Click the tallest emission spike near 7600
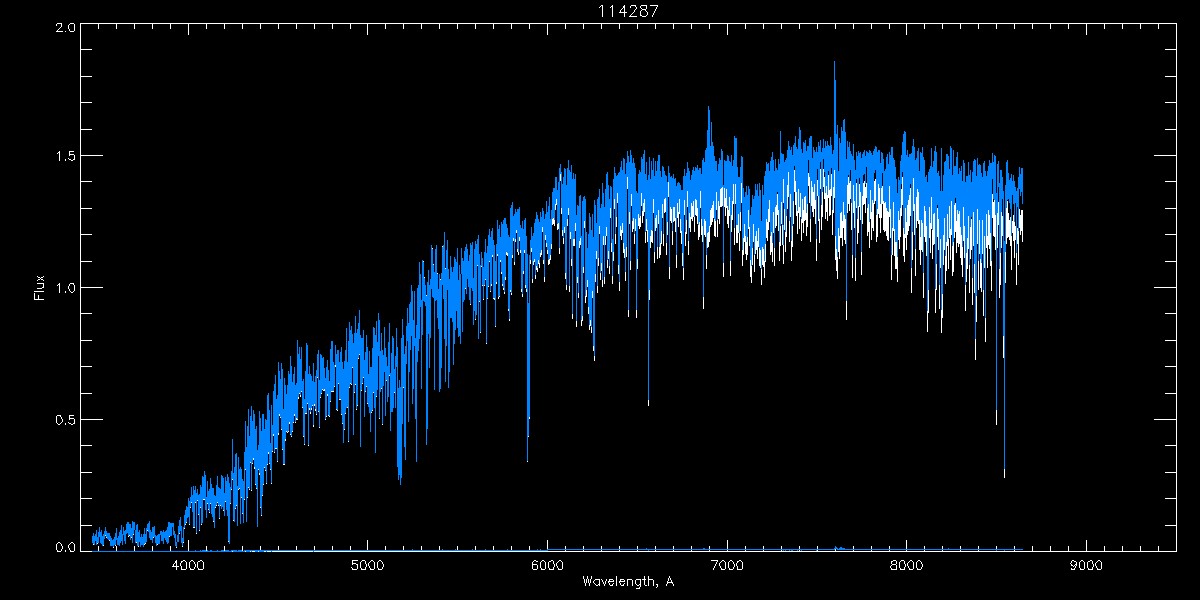The height and width of the screenshot is (600, 1200). tap(834, 63)
